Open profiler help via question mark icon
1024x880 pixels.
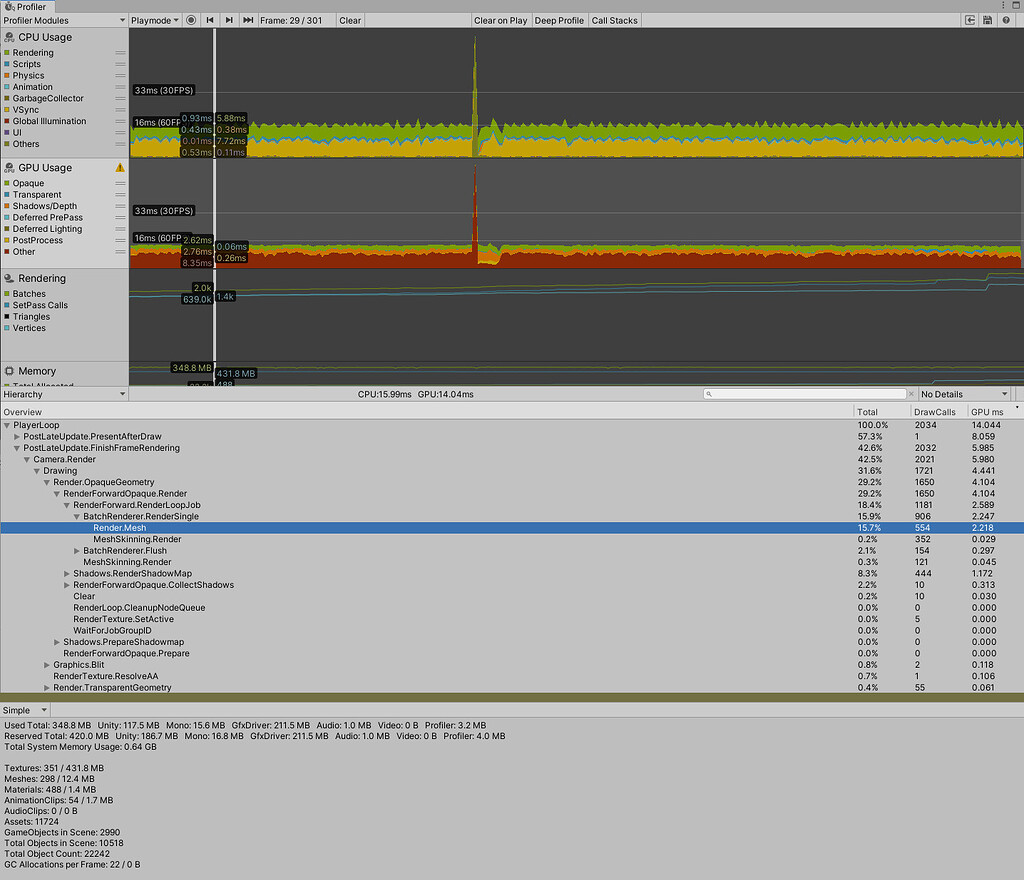point(1005,20)
